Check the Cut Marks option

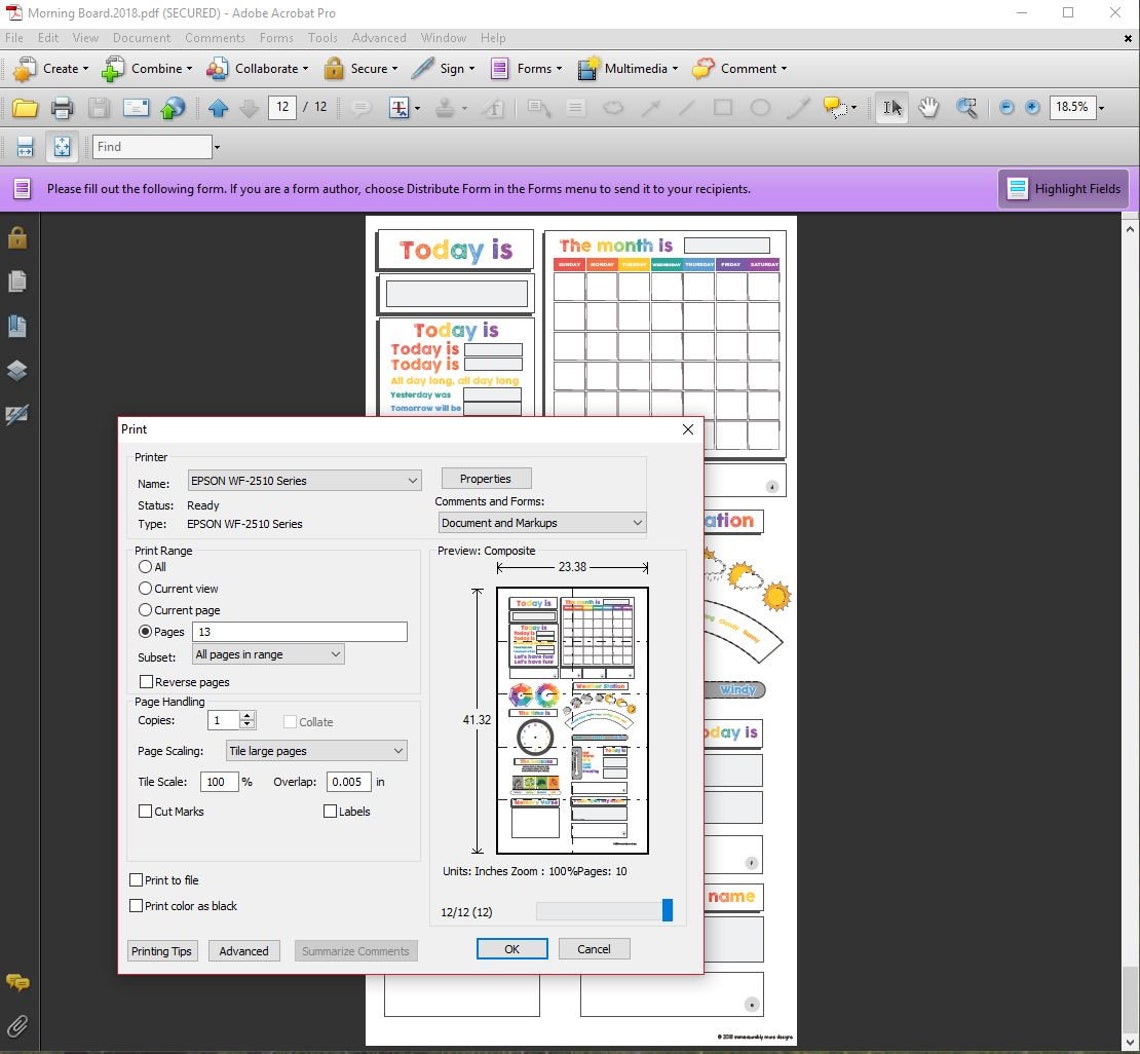tap(145, 811)
